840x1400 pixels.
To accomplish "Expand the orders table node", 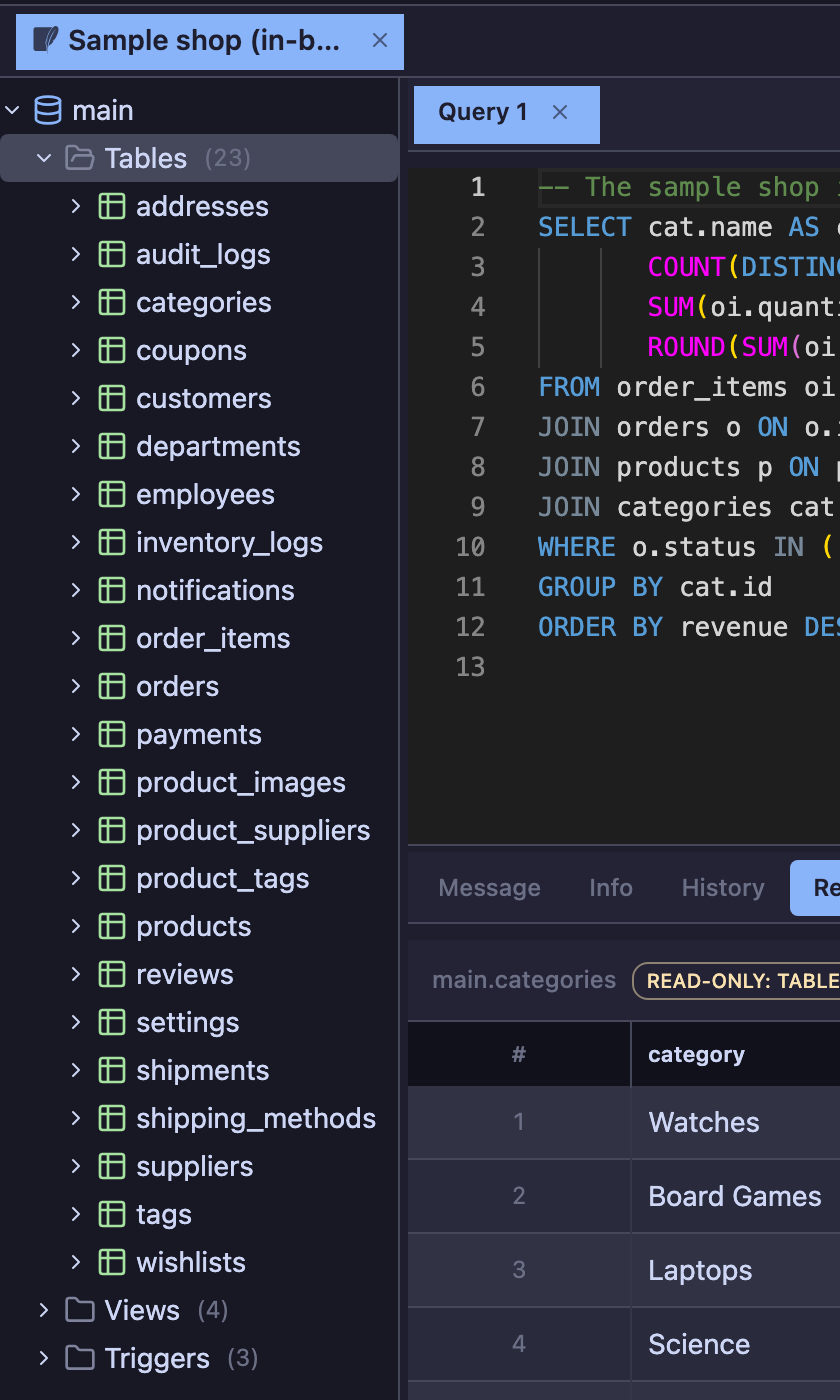I will 76,686.
